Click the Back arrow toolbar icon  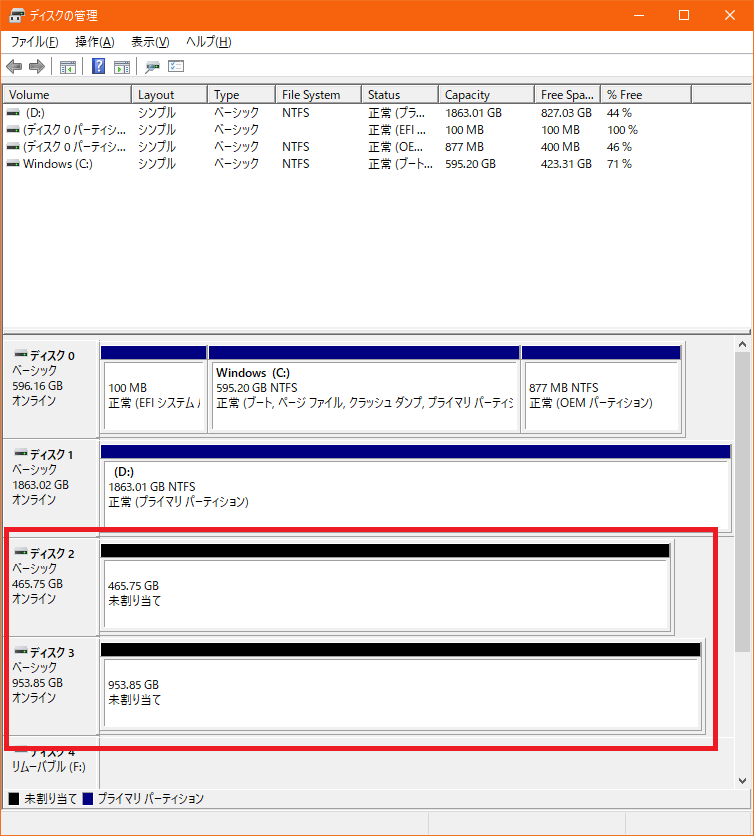point(14,67)
